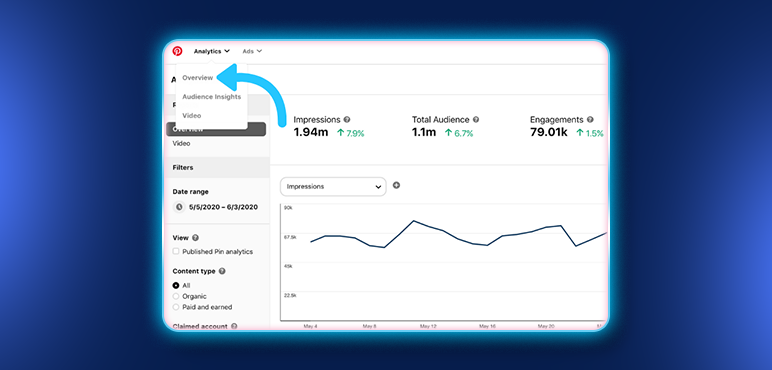772x370 pixels.
Task: Open the Analytics dropdown menu
Action: [x=212, y=51]
